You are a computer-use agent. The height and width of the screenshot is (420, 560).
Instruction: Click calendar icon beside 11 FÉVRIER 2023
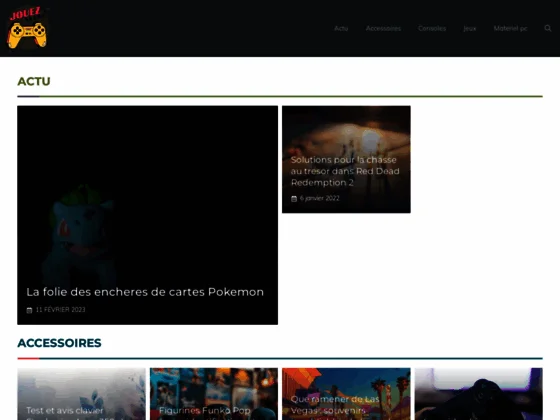[29, 310]
